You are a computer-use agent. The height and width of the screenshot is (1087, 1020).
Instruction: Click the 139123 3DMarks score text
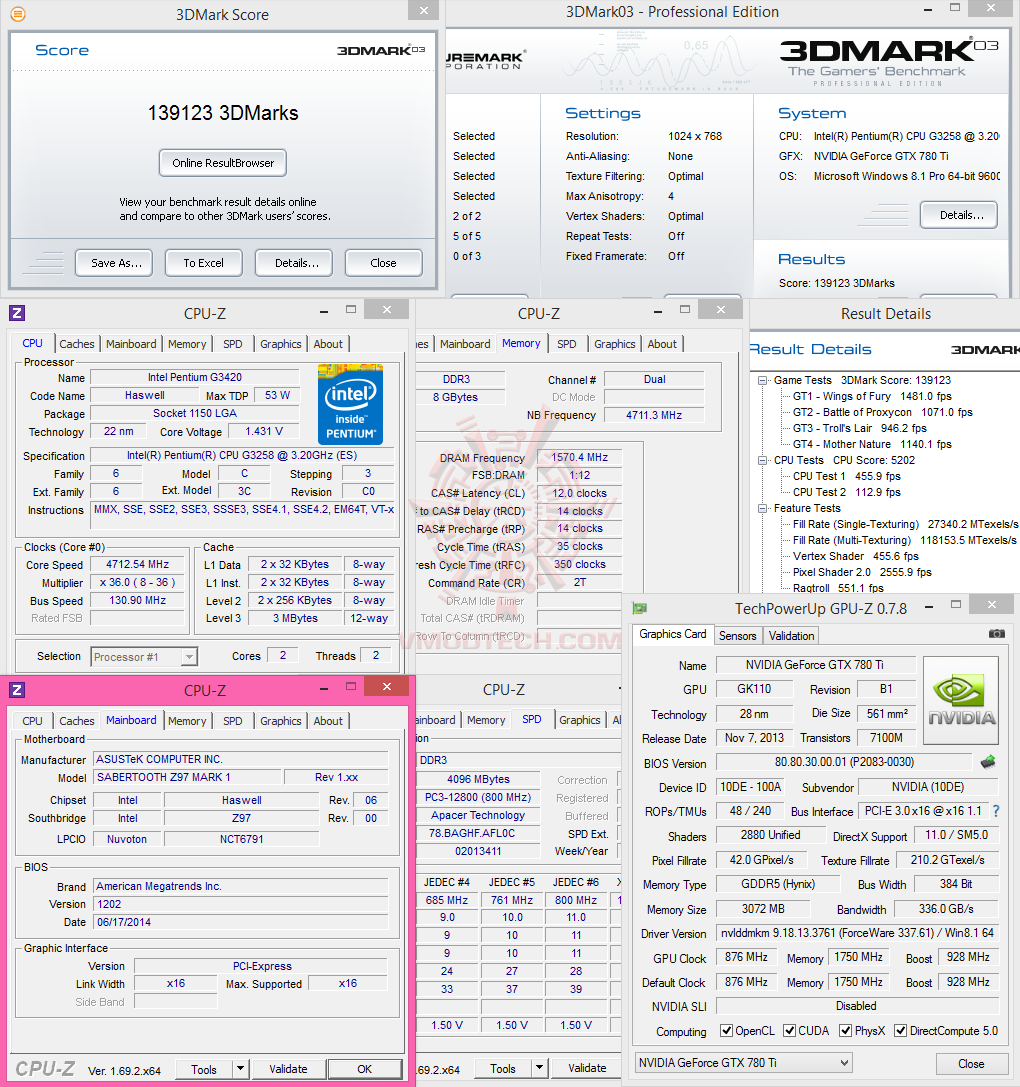click(x=223, y=113)
